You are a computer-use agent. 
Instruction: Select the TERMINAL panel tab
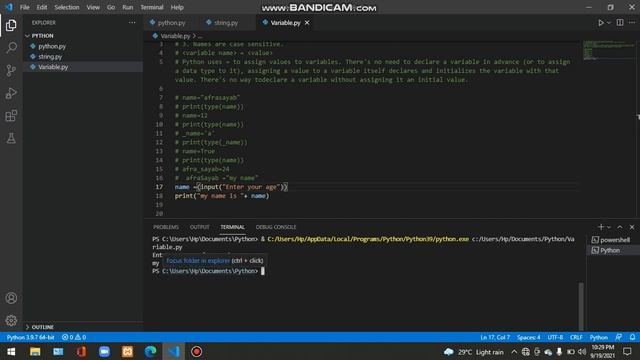(232, 227)
